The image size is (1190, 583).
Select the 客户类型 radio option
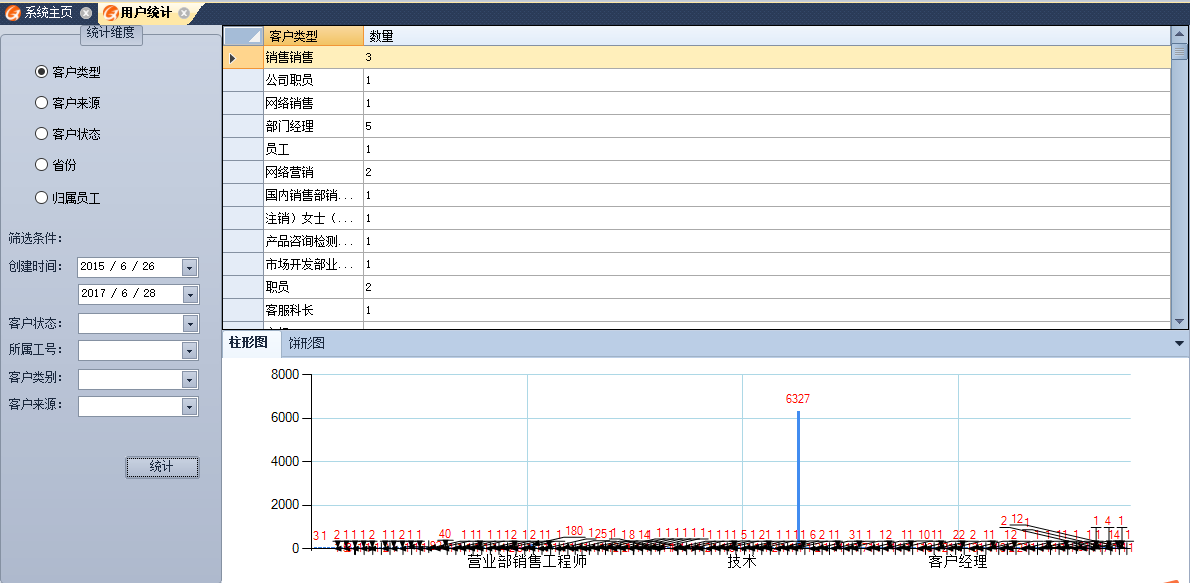tap(42, 72)
